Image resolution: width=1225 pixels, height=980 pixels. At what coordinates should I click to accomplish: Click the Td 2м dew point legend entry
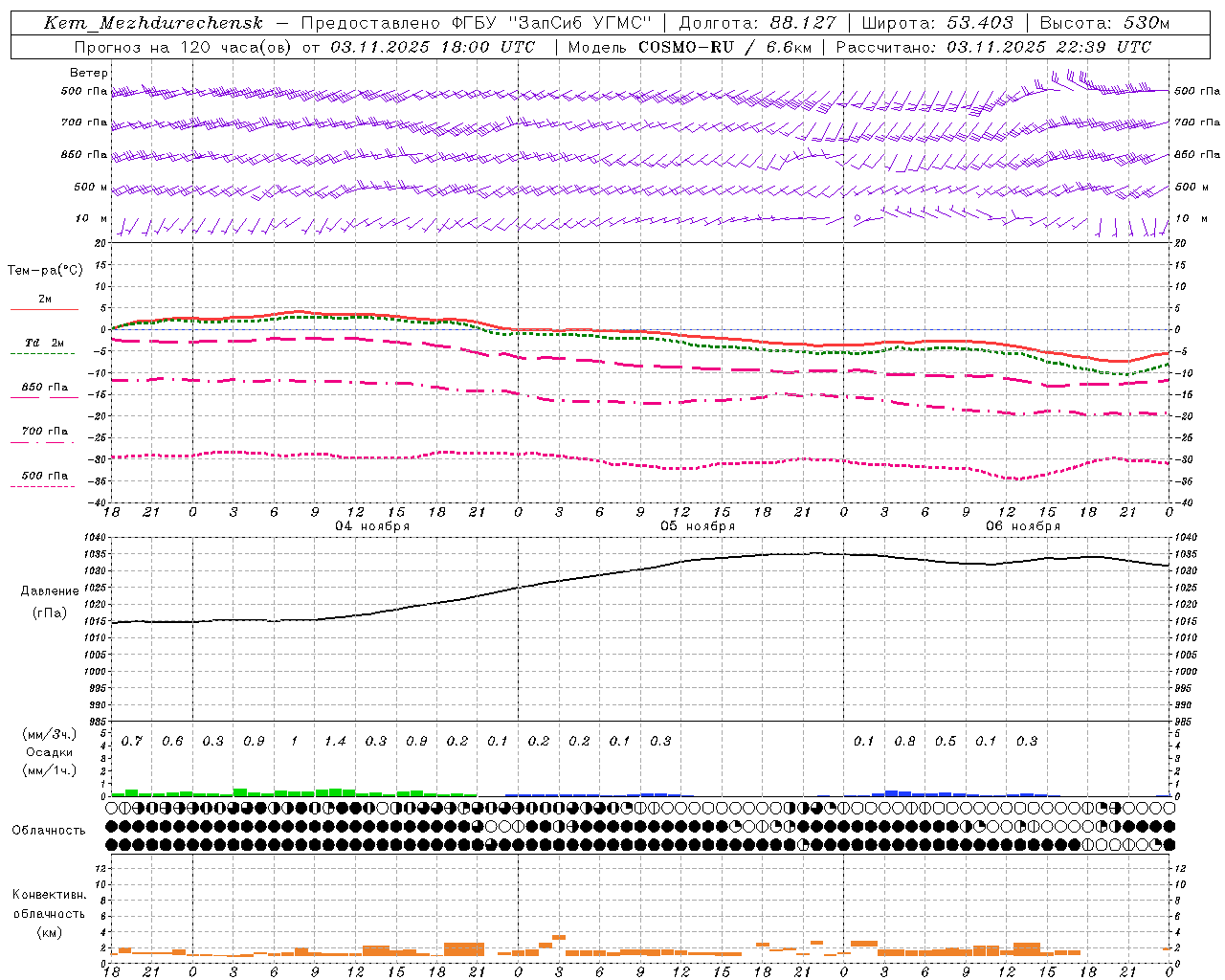click(45, 343)
